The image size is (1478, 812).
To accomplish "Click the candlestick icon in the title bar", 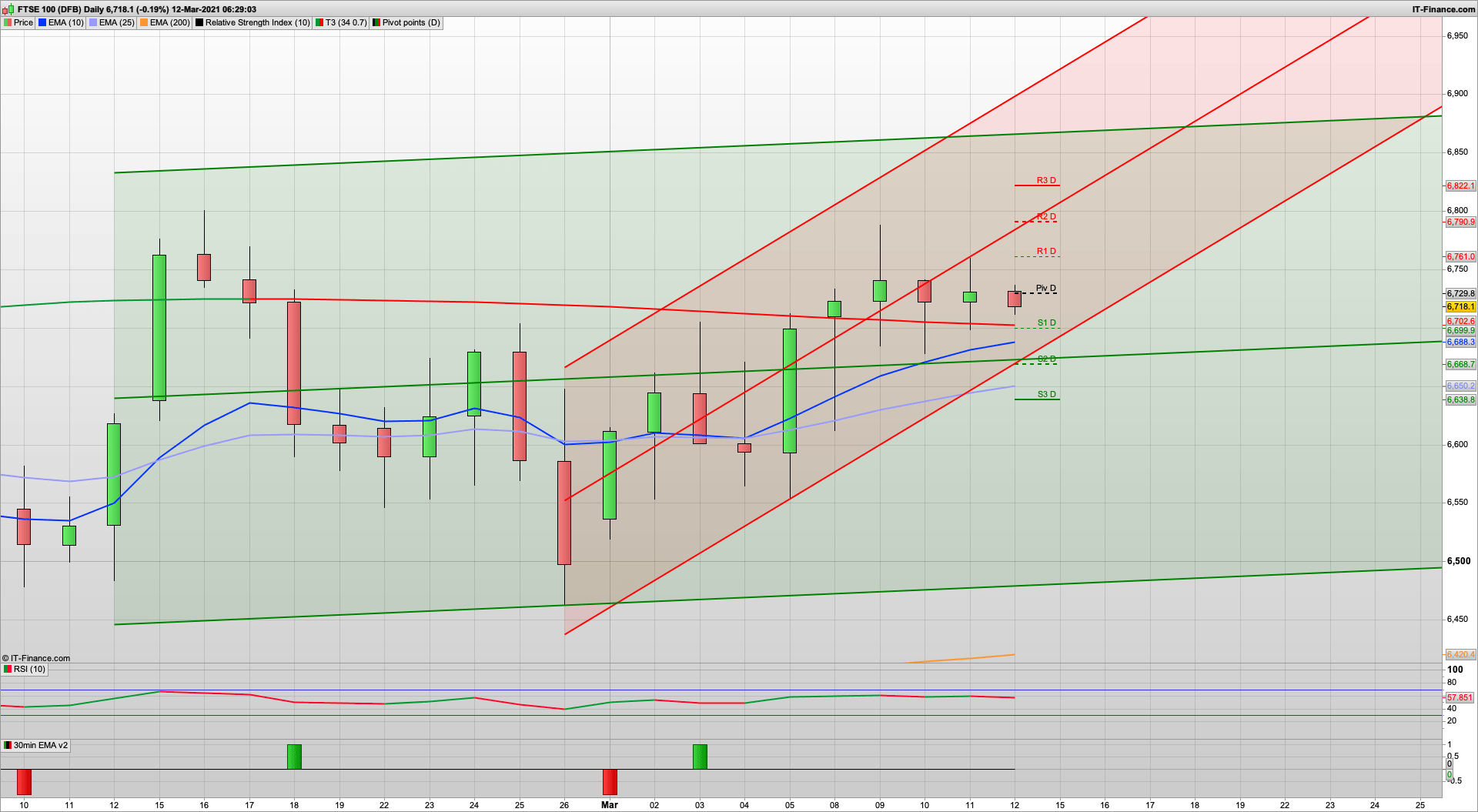I will click(9, 9).
